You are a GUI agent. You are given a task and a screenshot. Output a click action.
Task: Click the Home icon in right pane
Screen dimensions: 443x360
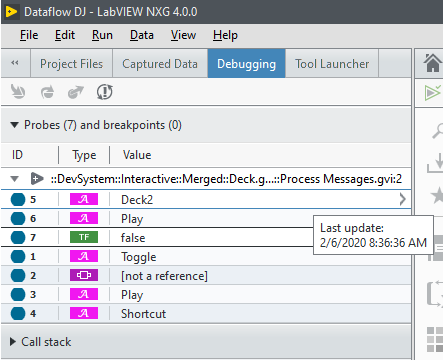point(432,63)
